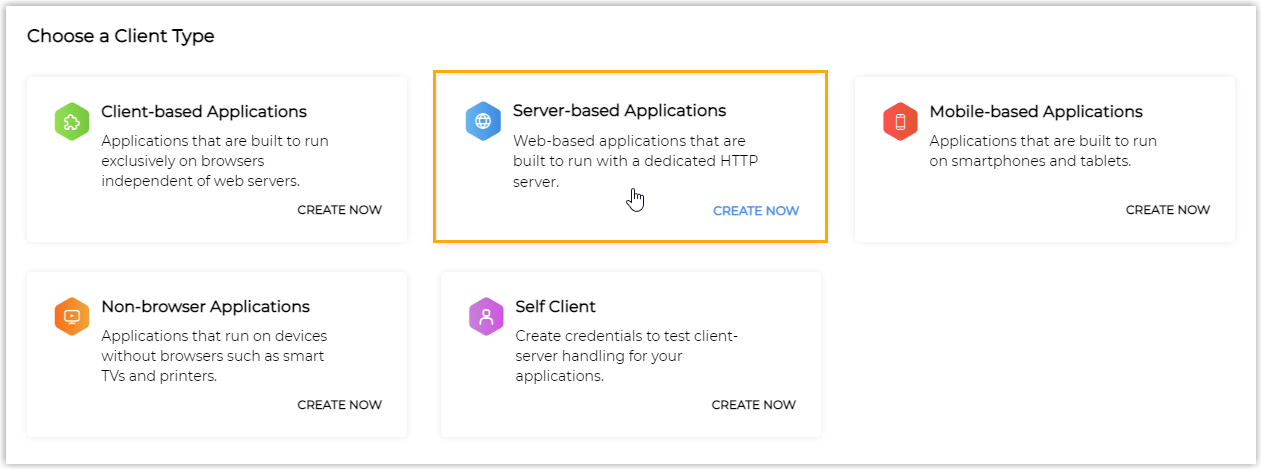Select the Non-browser Applications title
The width and height of the screenshot is (1262, 470).
(205, 307)
